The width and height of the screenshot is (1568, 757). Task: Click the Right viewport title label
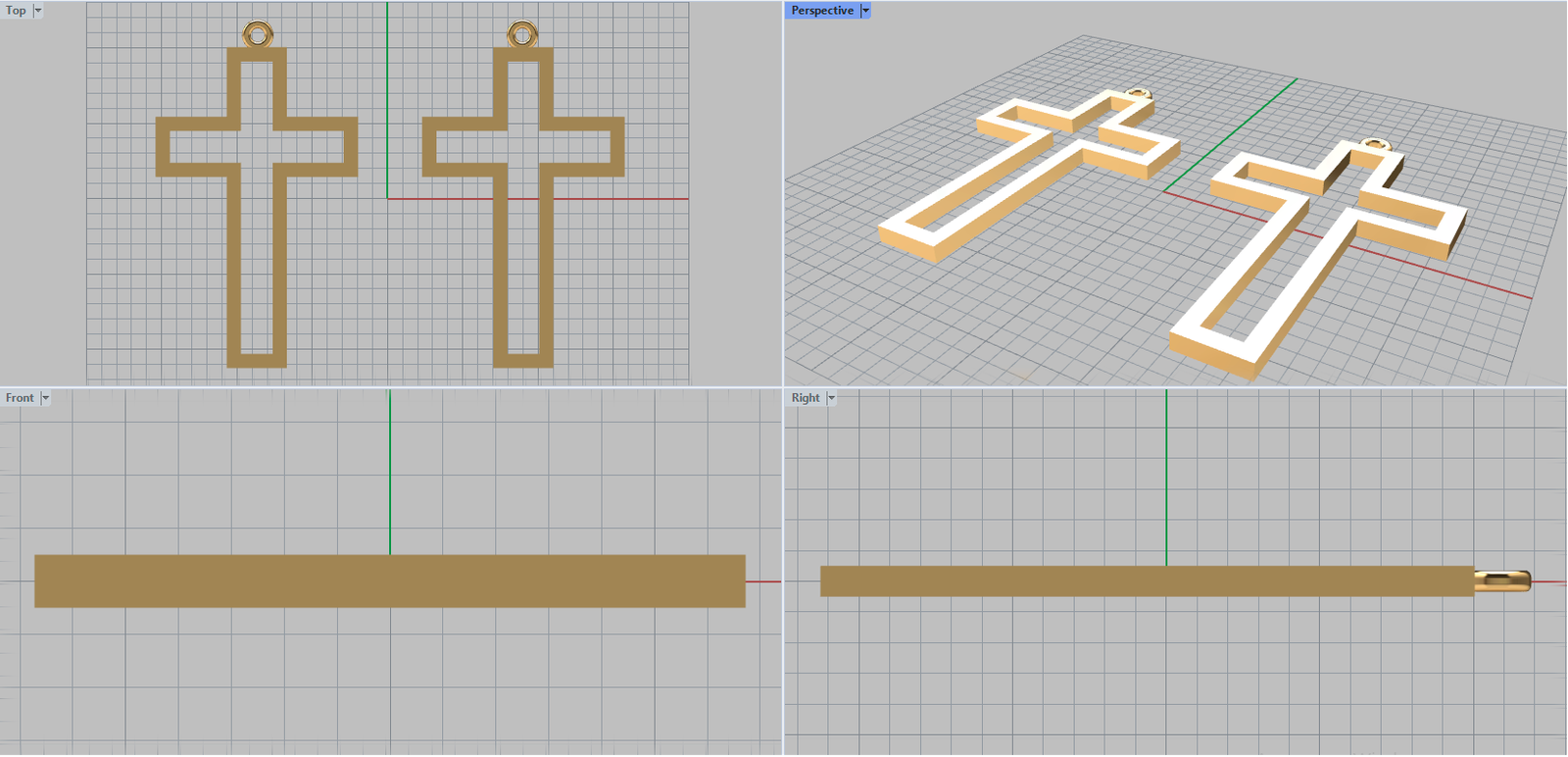(805, 398)
